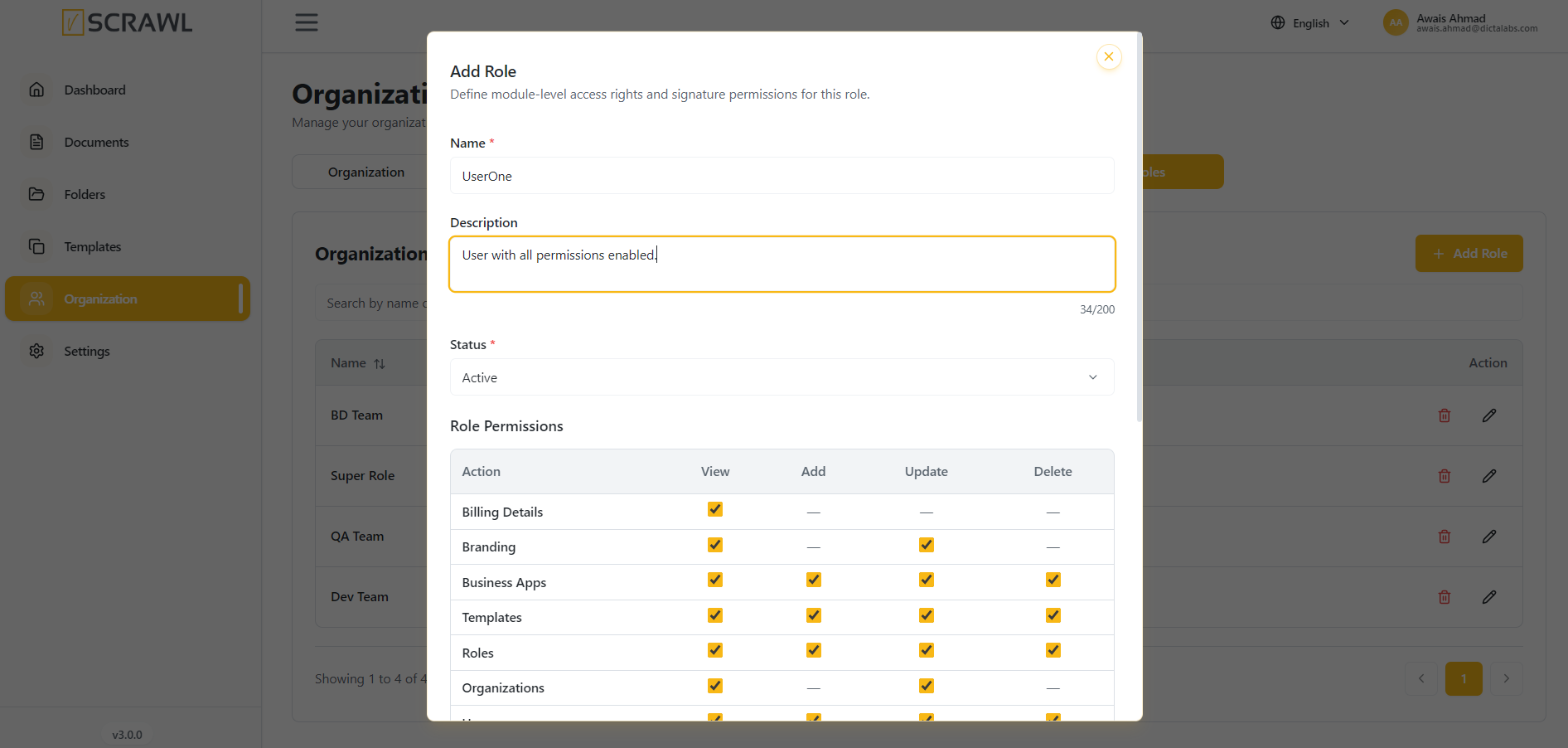Viewport: 1568px width, 748px height.
Task: Edit the Super Role entry
Action: 1489,476
